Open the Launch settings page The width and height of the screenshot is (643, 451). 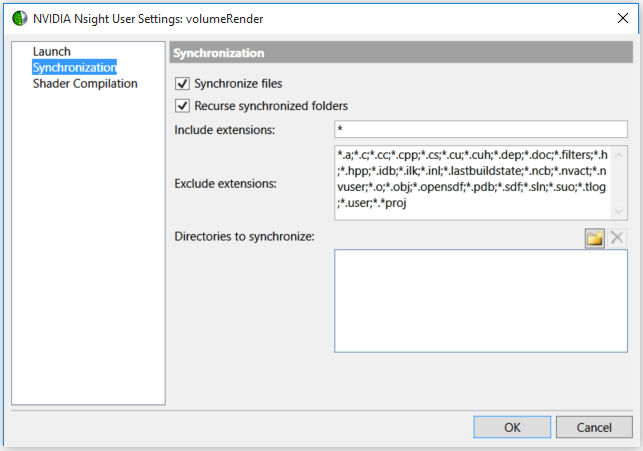coord(52,52)
